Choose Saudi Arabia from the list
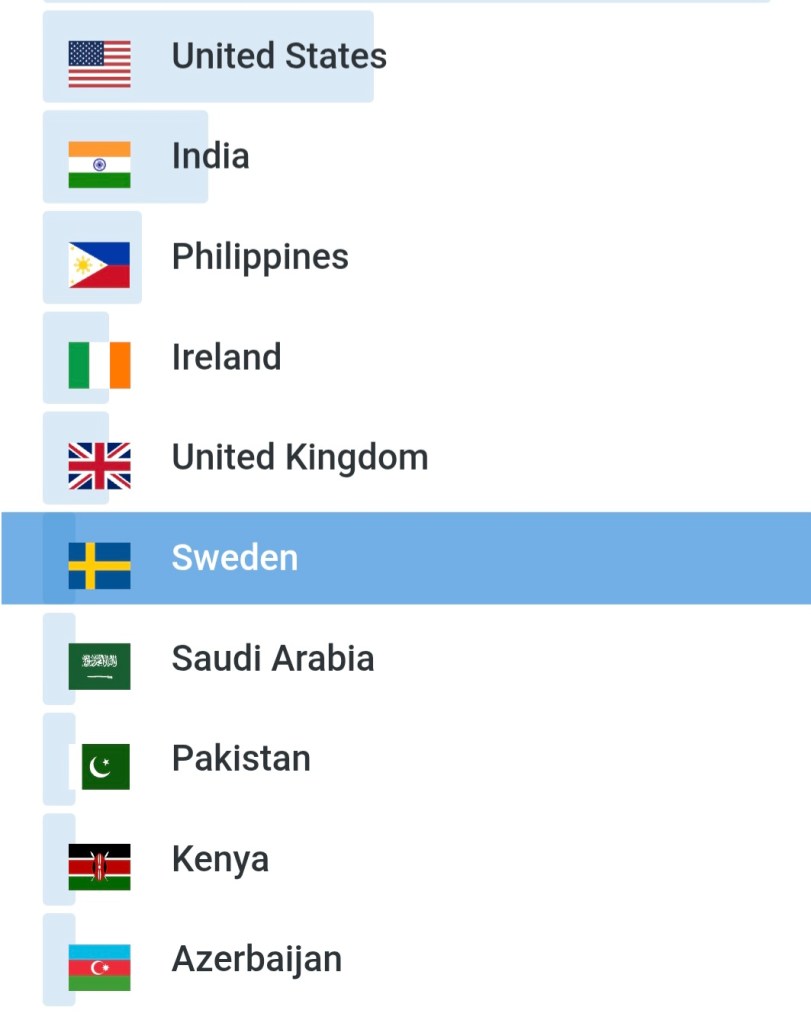Screen dimensions: 811x1023 [273, 658]
